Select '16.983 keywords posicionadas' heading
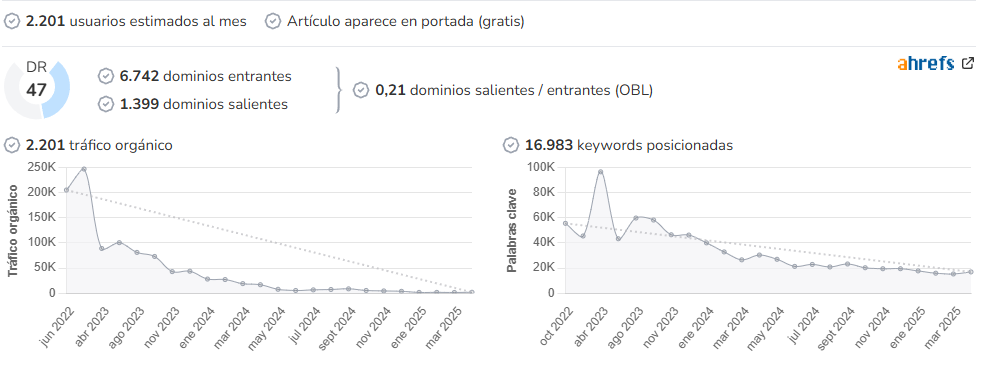This screenshot has height=367, width=985. coord(629,146)
